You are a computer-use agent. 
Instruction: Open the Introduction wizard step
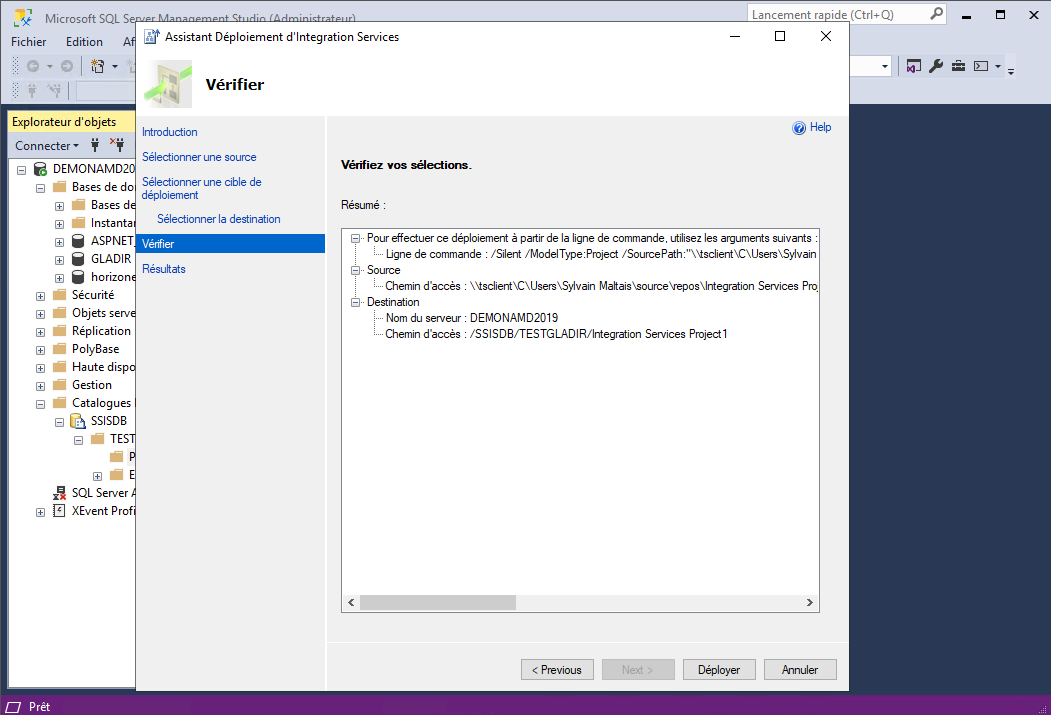[170, 132]
